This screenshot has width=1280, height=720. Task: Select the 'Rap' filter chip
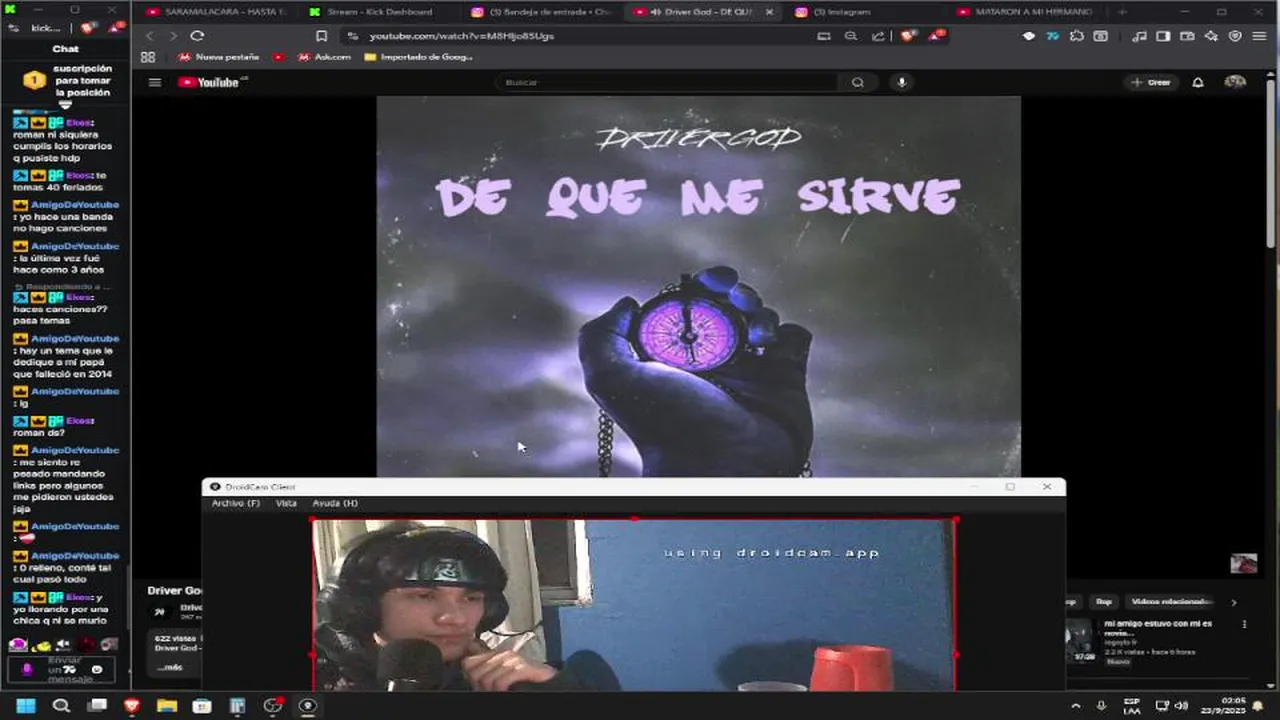coord(1104,602)
